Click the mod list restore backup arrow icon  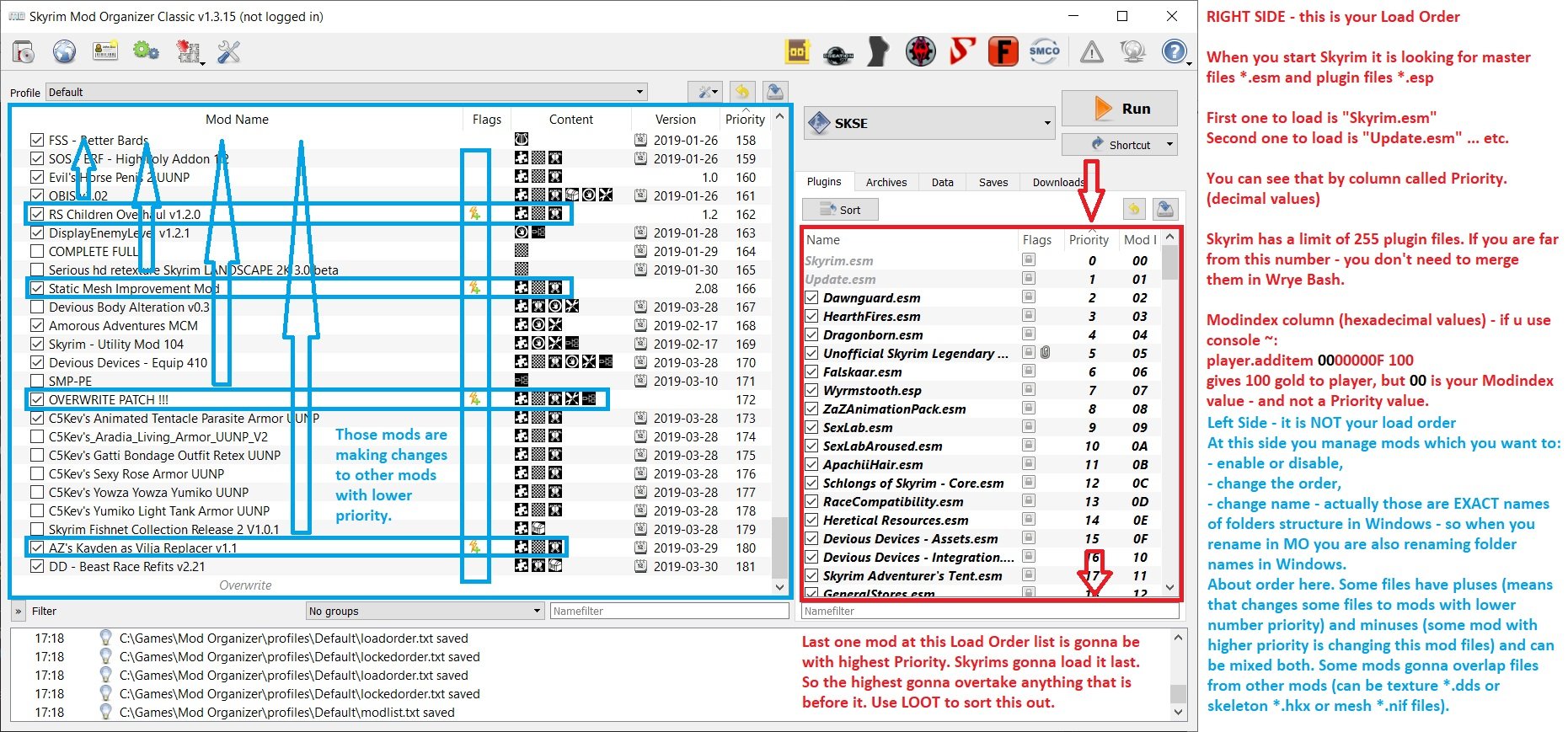[742, 92]
